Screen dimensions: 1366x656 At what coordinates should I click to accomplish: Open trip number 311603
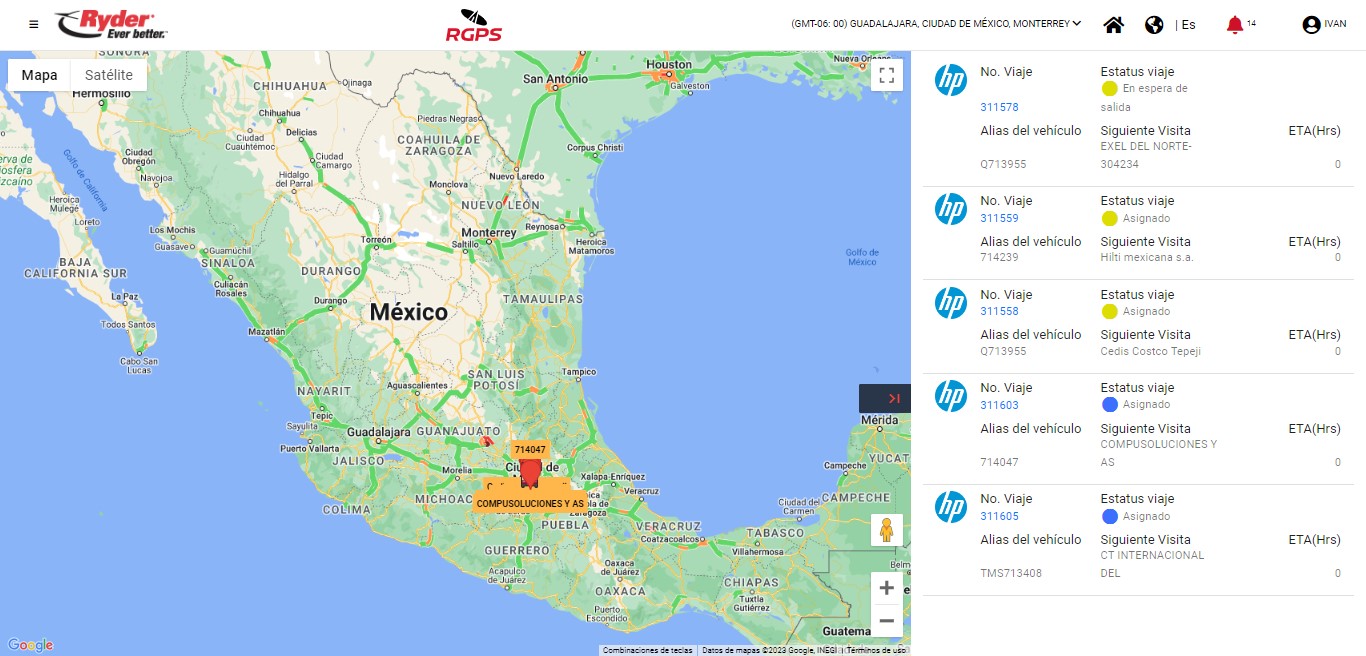pyautogui.click(x=999, y=405)
